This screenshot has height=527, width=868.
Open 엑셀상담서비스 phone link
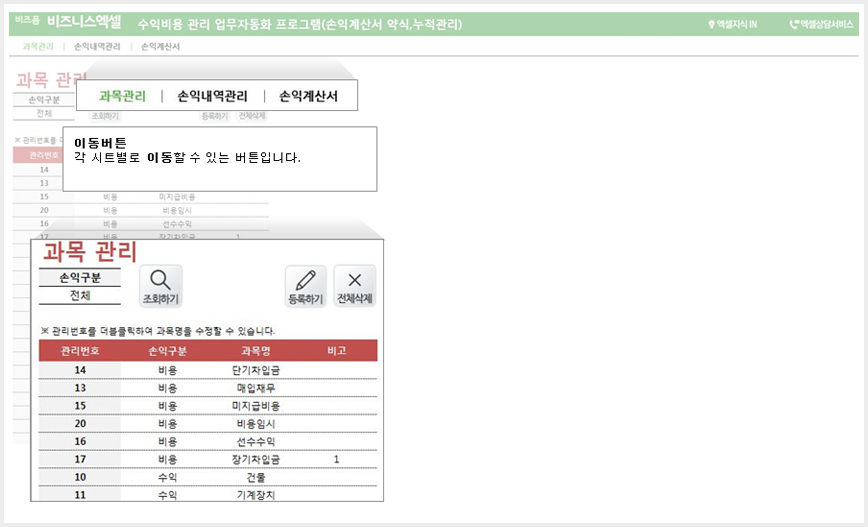point(822,24)
